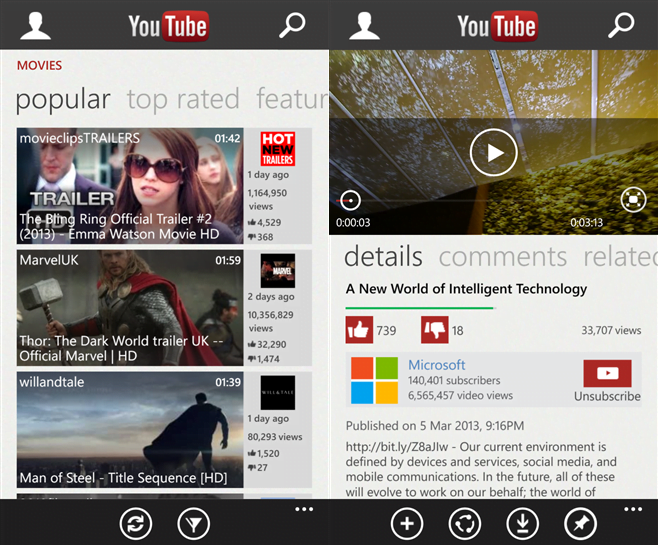Click the willandtale uploader name
The image size is (659, 545).
tap(52, 382)
